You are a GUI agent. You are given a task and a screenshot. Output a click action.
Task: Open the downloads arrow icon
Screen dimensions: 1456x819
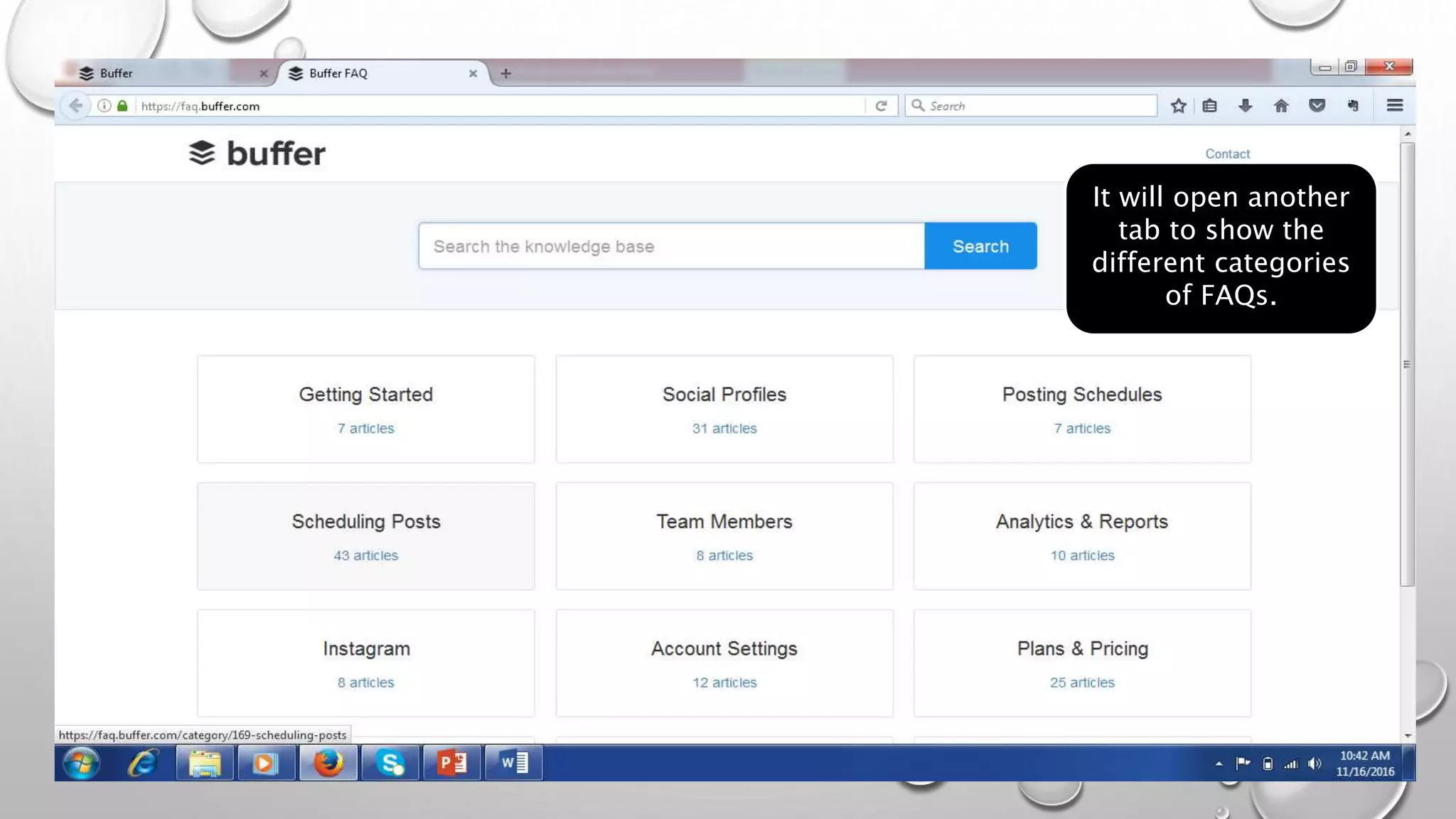click(1245, 106)
